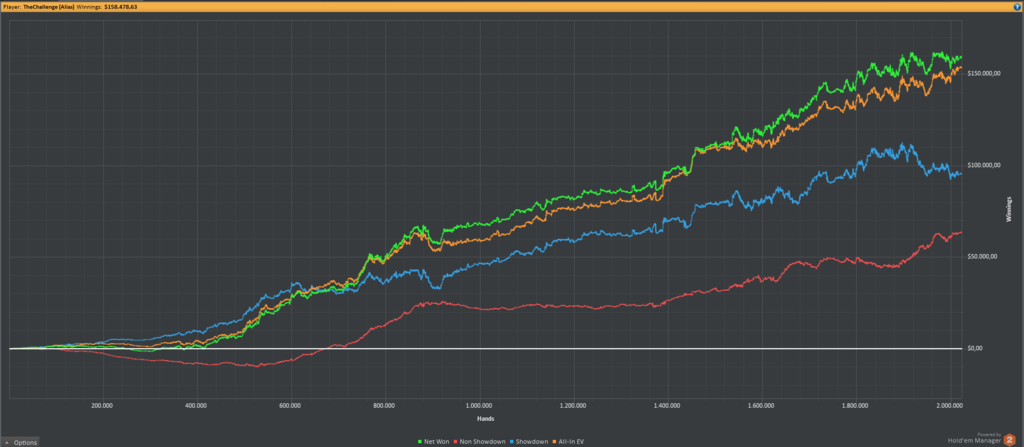Click the $100.000,00 winnings axis label

[983, 165]
